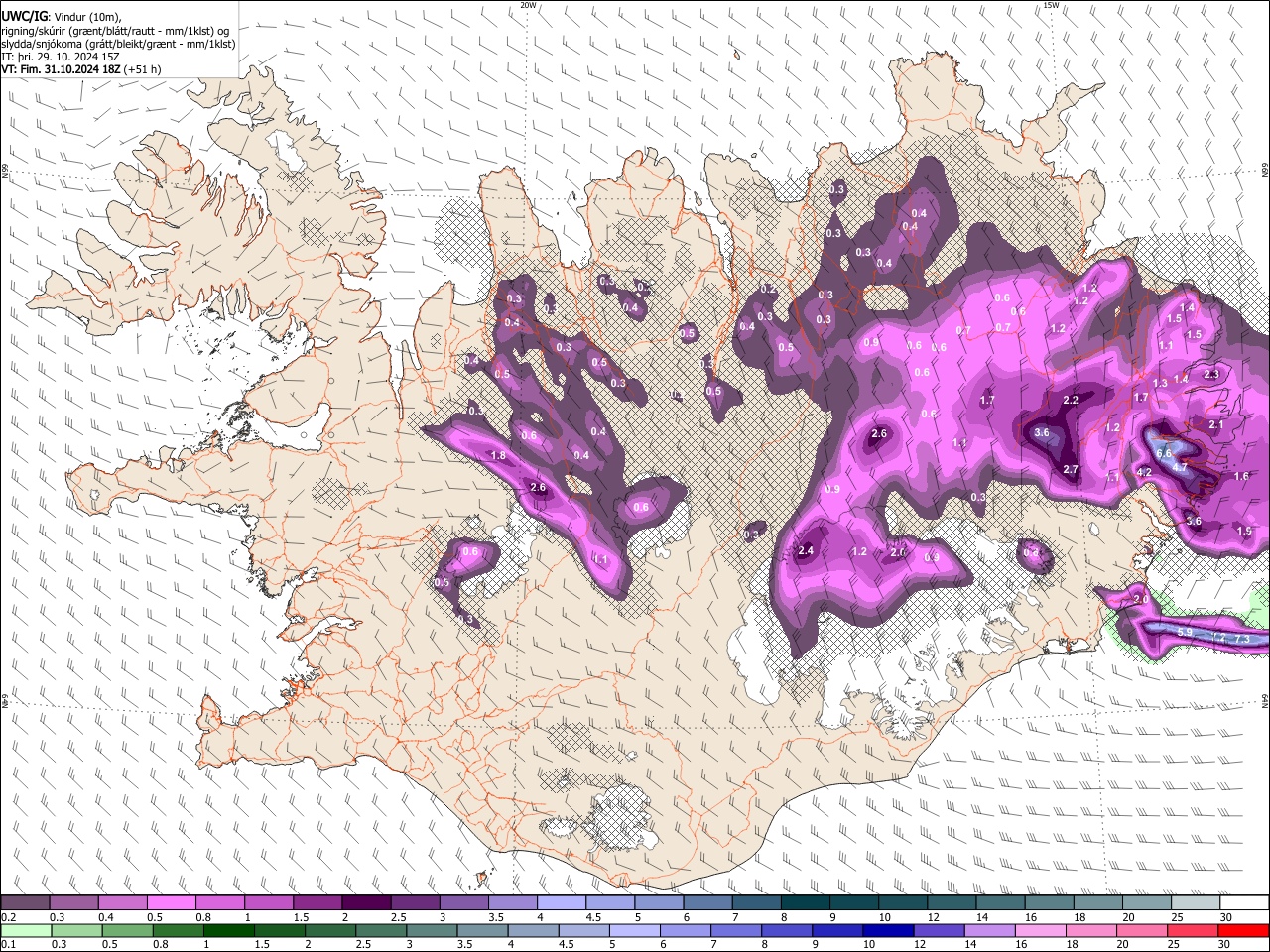
Task: Click the '0.1' label on the bottom legend row
Action: (x=7, y=944)
